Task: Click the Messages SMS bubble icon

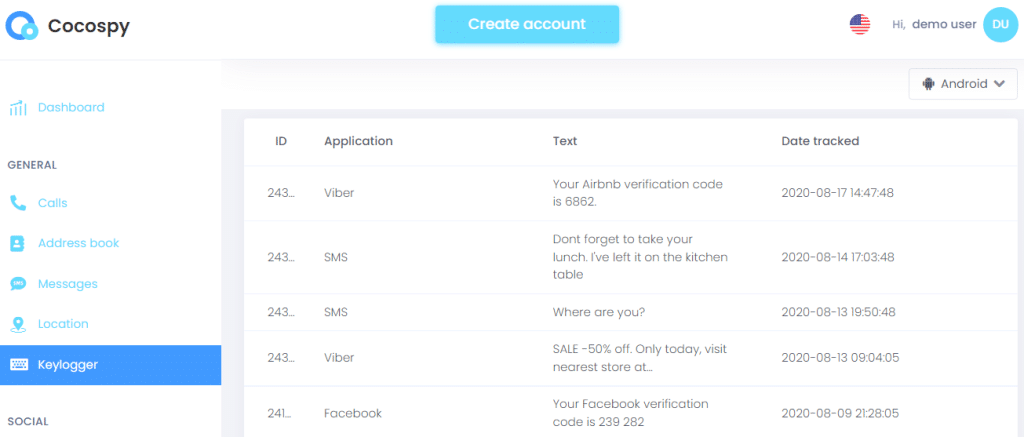Action: (x=18, y=284)
